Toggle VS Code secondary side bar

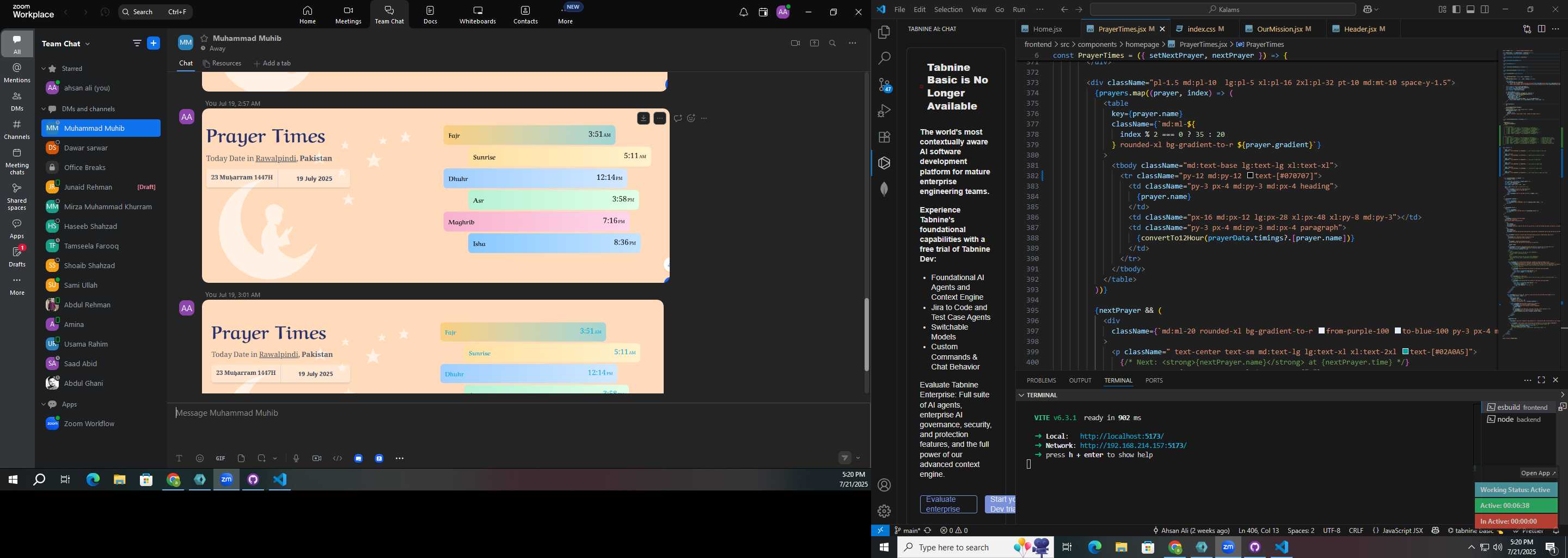point(1485,9)
